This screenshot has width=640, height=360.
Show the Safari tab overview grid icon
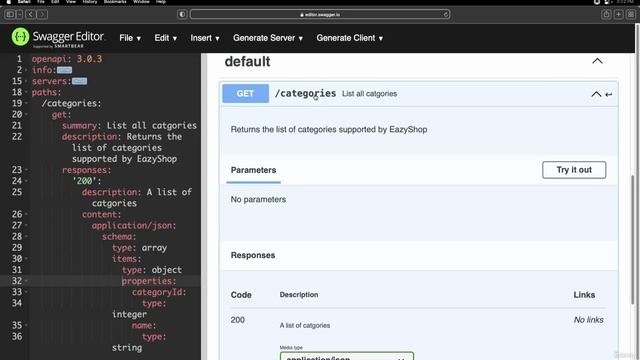[x=631, y=14]
